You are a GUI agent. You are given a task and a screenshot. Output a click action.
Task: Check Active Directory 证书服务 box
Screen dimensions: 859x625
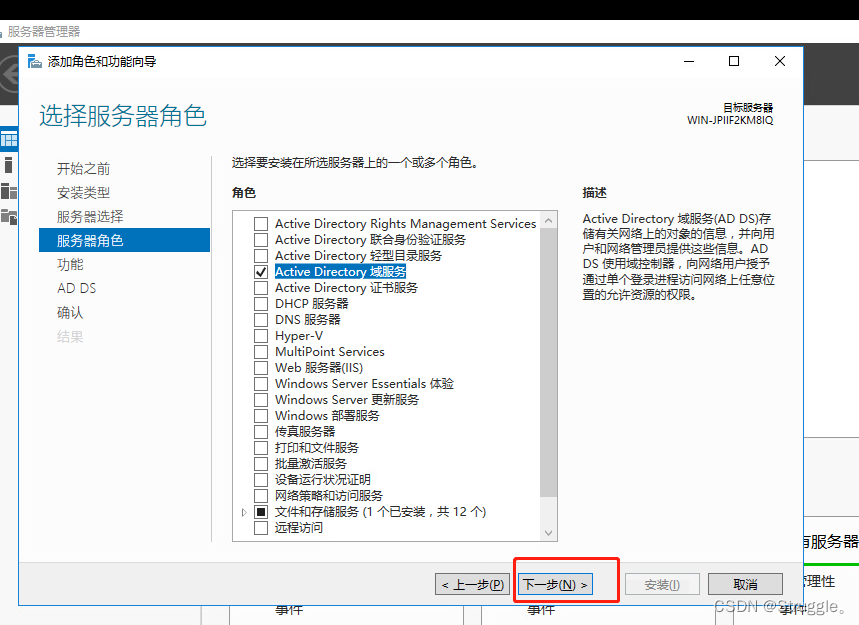(x=261, y=288)
